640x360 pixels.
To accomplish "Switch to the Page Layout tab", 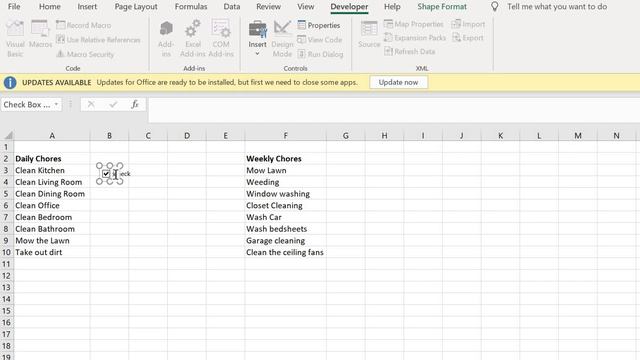I will point(136,7).
